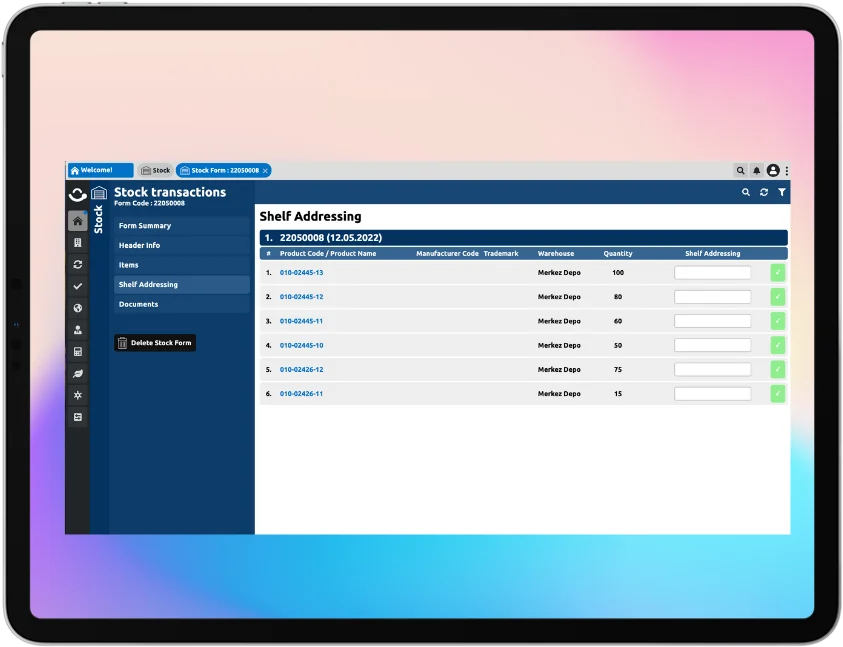This screenshot has width=843, height=647.
Task: Open the three-dot more options menu
Action: [x=787, y=171]
